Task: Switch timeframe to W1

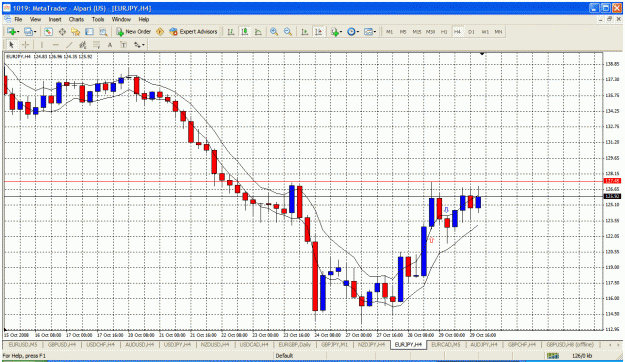Action: (x=485, y=31)
